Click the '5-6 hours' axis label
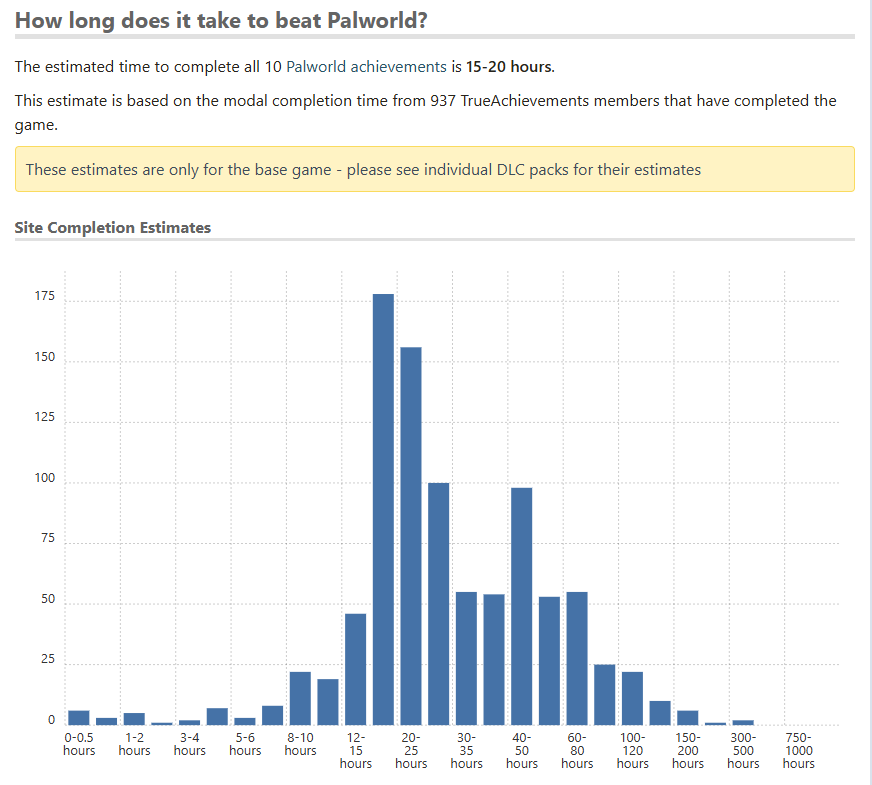 [x=245, y=744]
